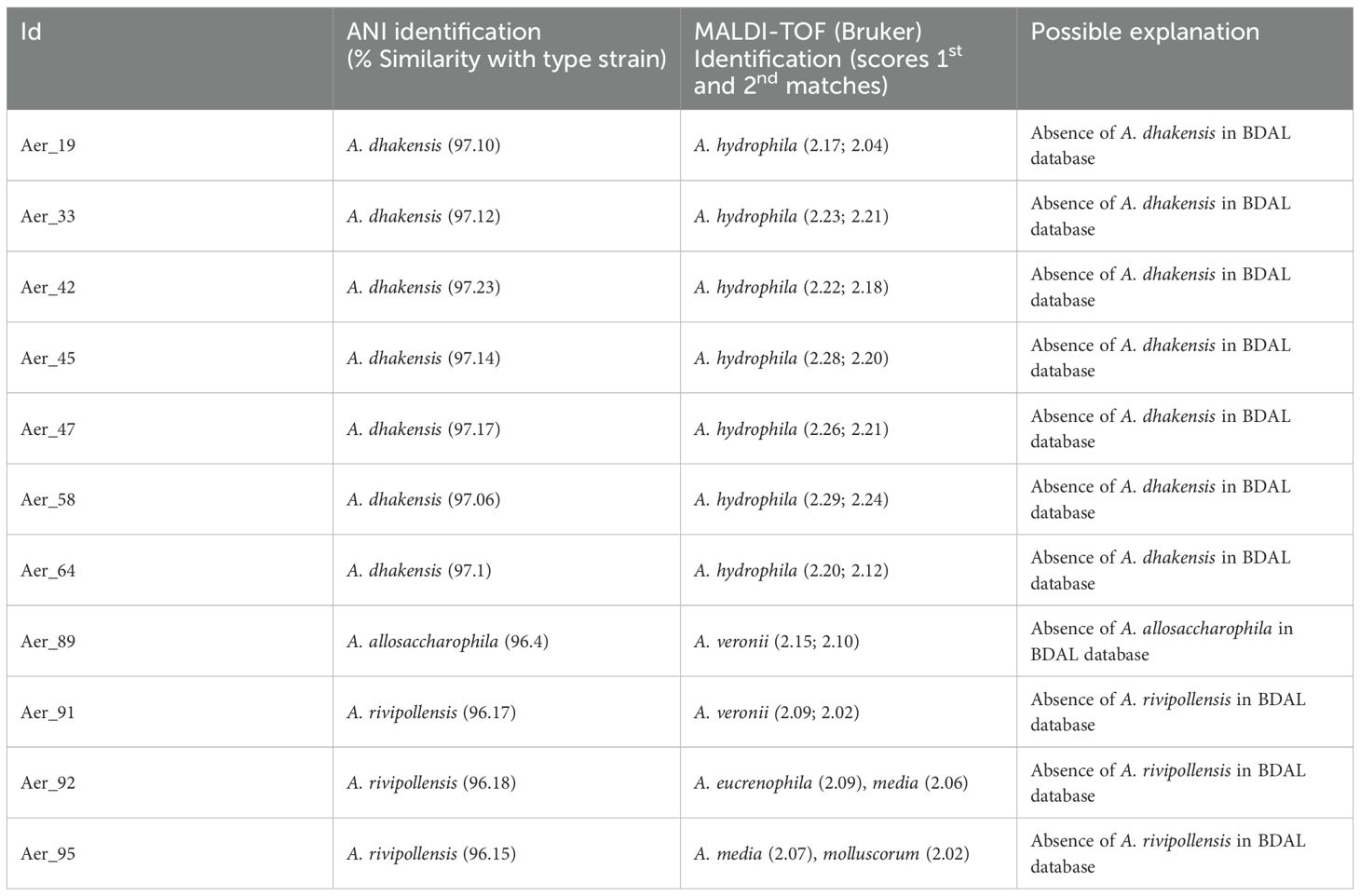
Task: Select the 'A. eucrenophila (2.09), media (2.06)' cell
Action: 830,783
